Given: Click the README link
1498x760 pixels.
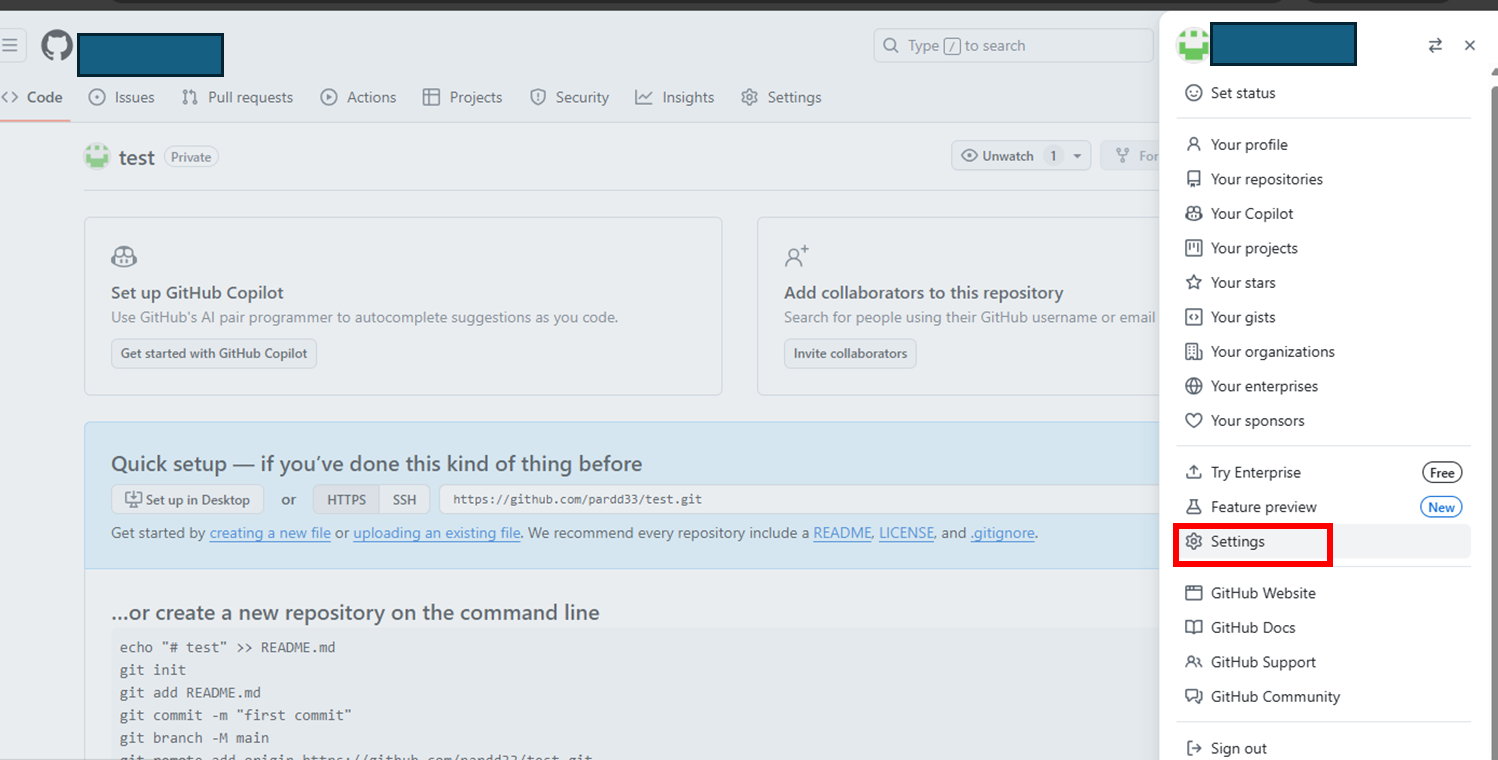Looking at the screenshot, I should [842, 533].
